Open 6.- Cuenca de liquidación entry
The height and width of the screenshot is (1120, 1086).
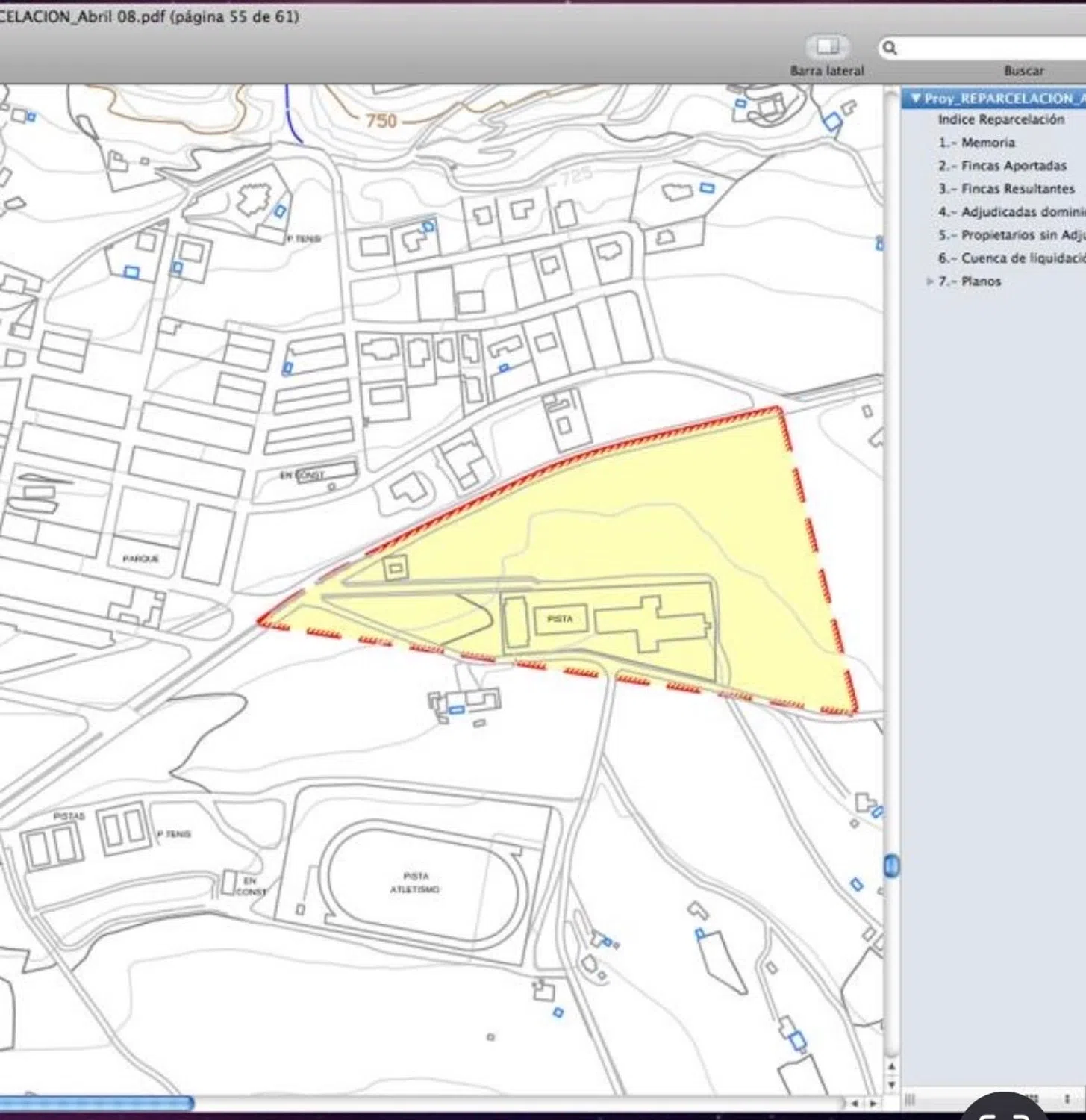tap(1011, 258)
